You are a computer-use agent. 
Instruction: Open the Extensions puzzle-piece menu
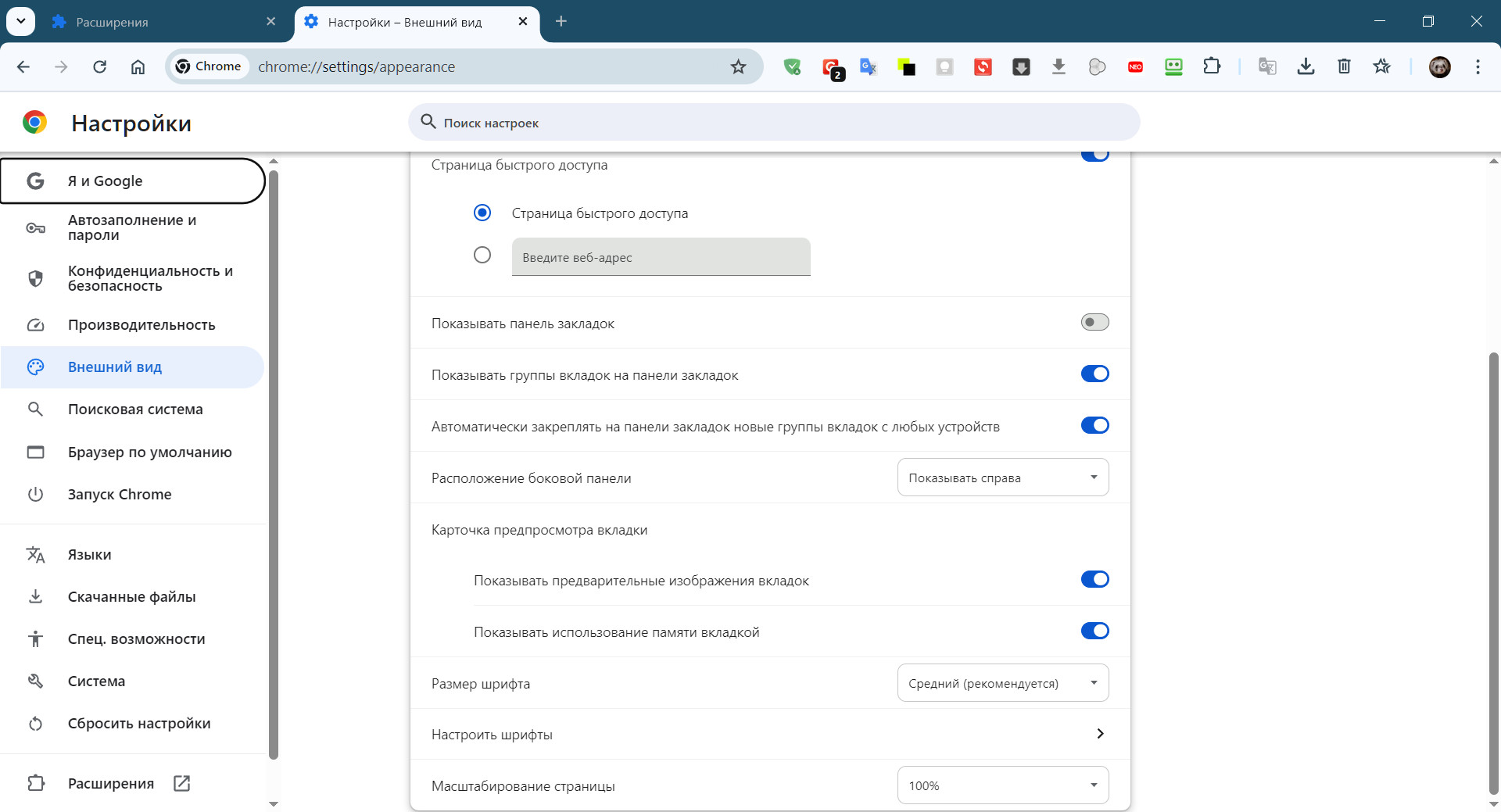[x=1212, y=66]
